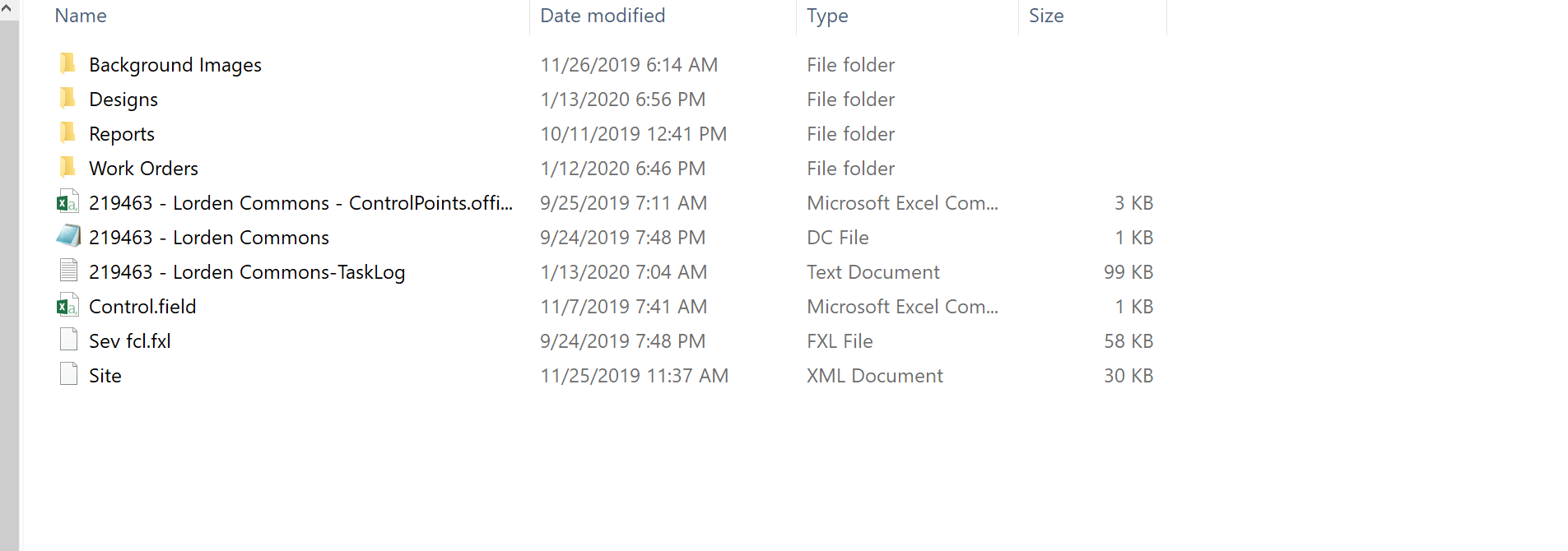Click the XML document icon beside Site
Viewport: 1568px width, 551px height.
(67, 375)
